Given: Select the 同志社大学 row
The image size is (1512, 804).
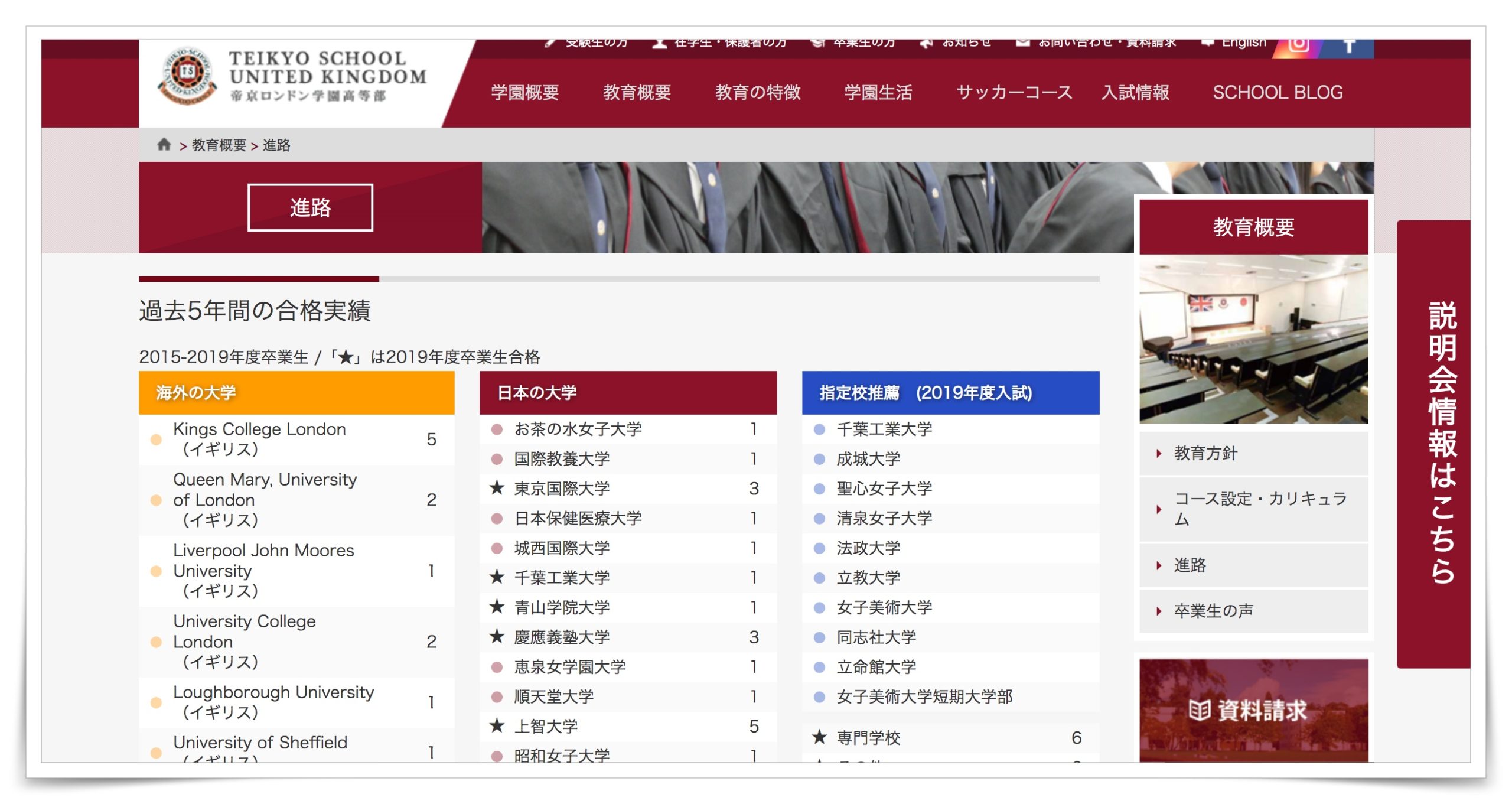Looking at the screenshot, I should (950, 637).
